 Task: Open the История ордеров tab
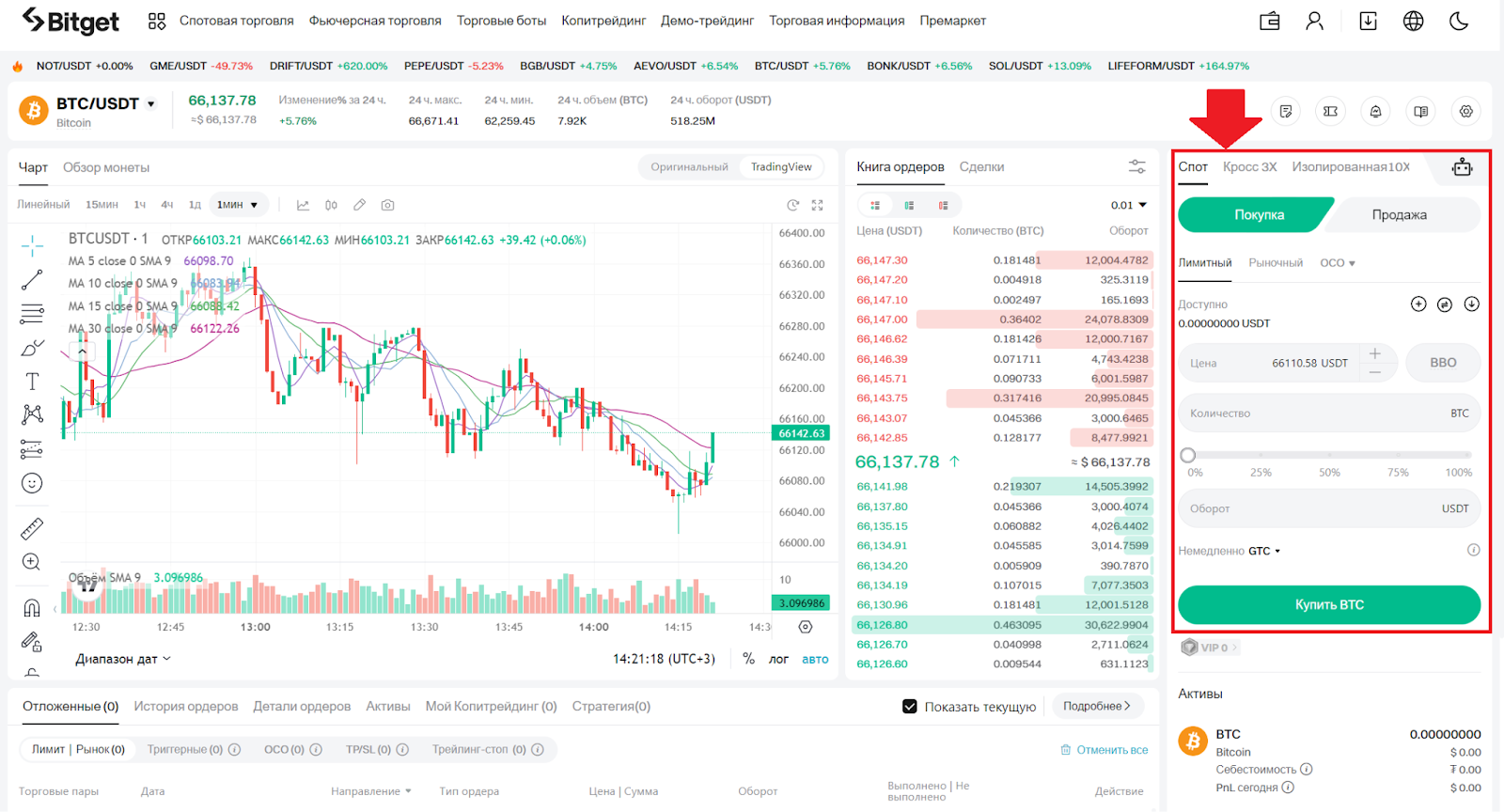pos(185,707)
